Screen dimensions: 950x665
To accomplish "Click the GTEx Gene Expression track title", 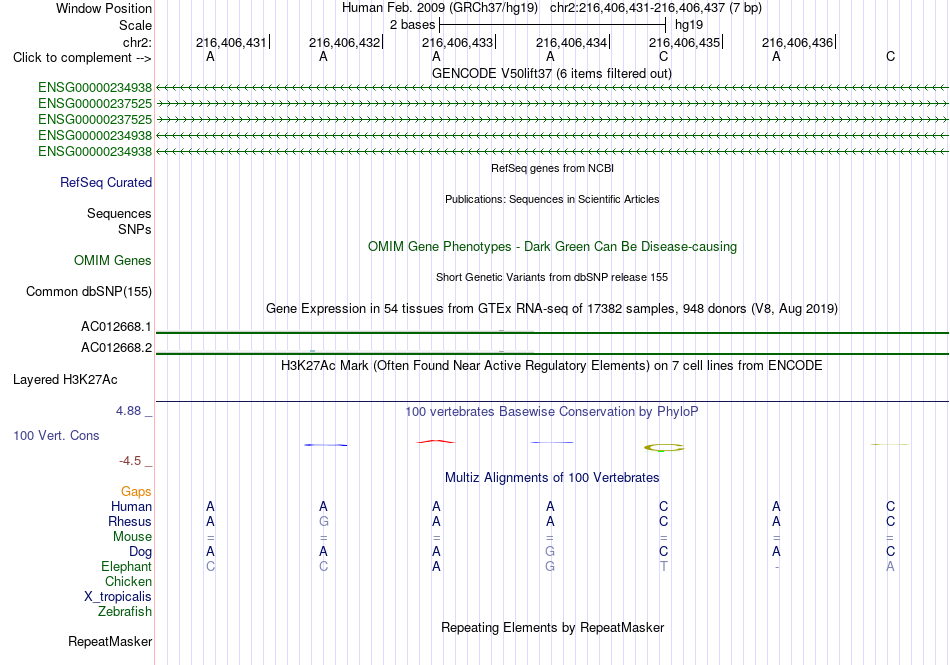I will point(552,308).
